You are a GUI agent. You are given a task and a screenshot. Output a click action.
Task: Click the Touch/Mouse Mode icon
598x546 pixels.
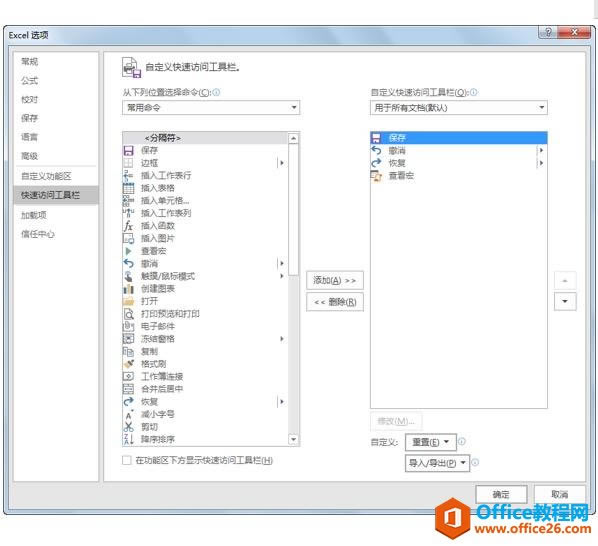(129, 276)
